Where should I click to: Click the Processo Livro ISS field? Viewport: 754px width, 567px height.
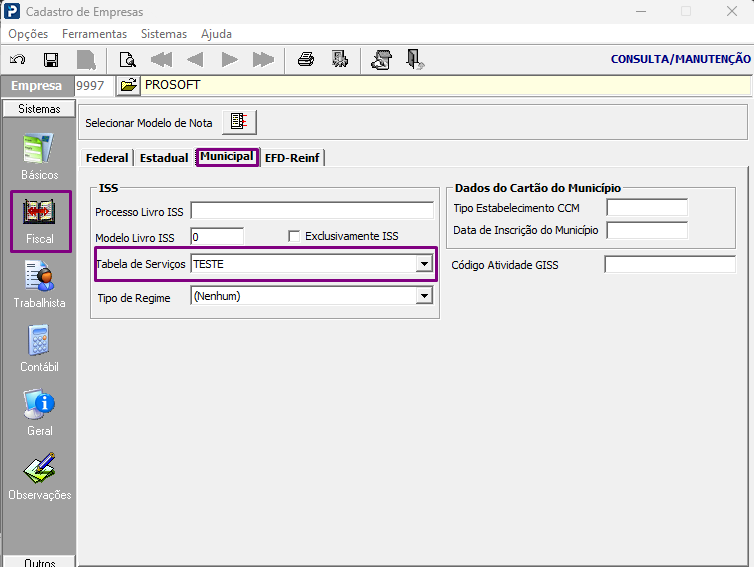pos(312,211)
